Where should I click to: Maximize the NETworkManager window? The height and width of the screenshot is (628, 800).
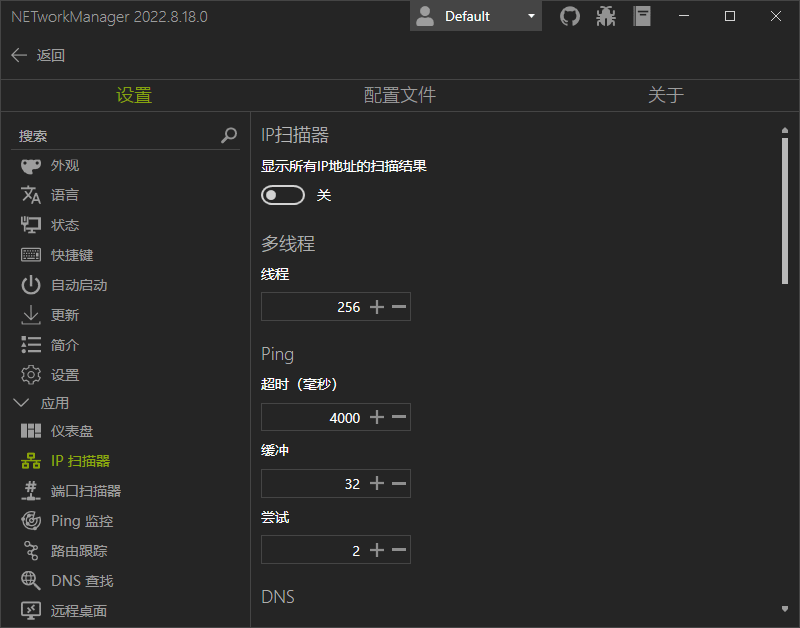(730, 16)
